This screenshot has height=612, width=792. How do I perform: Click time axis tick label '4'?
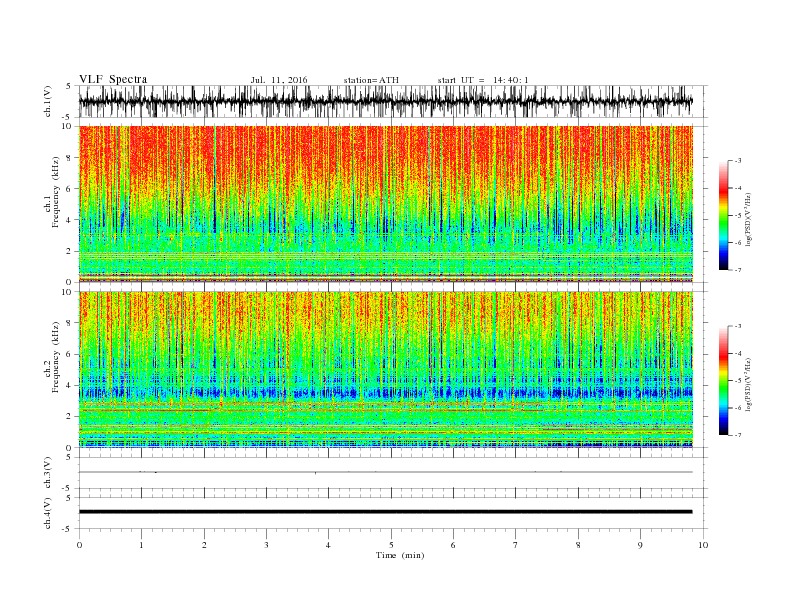coord(328,545)
